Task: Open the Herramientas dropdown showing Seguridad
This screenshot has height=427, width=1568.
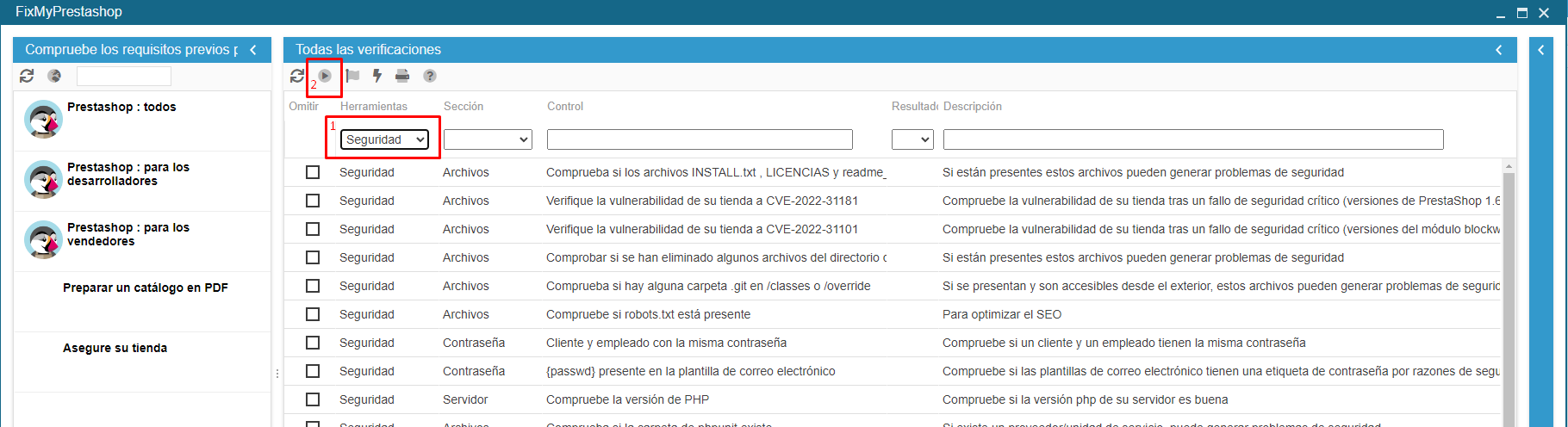Action: 384,139
